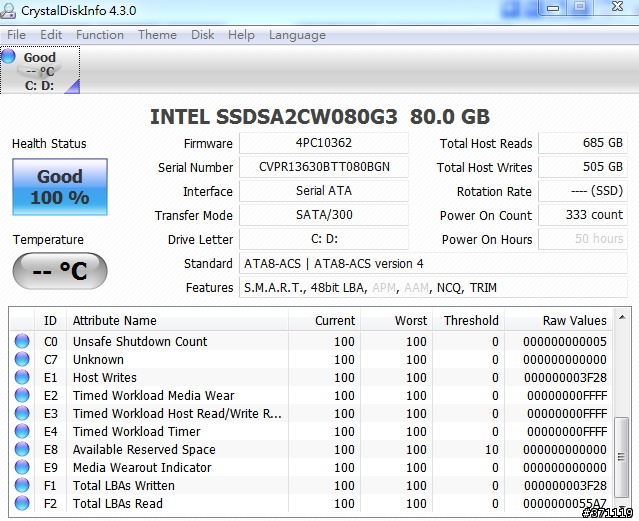
Task: Click the temperature -- °C indicator
Action: pos(60,271)
